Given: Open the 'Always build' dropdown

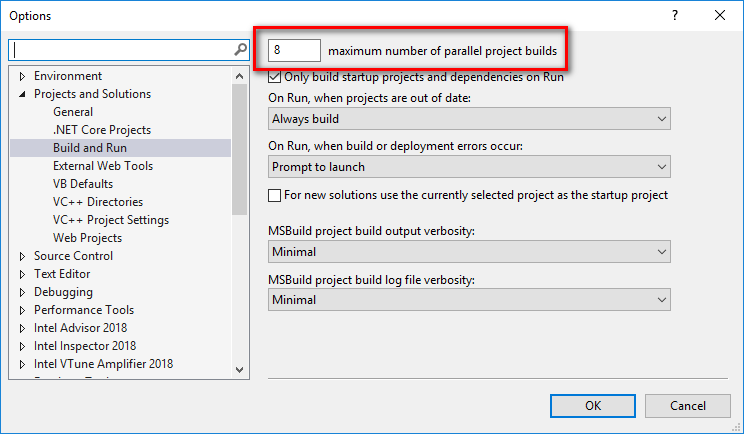Looking at the screenshot, I should pos(469,119).
